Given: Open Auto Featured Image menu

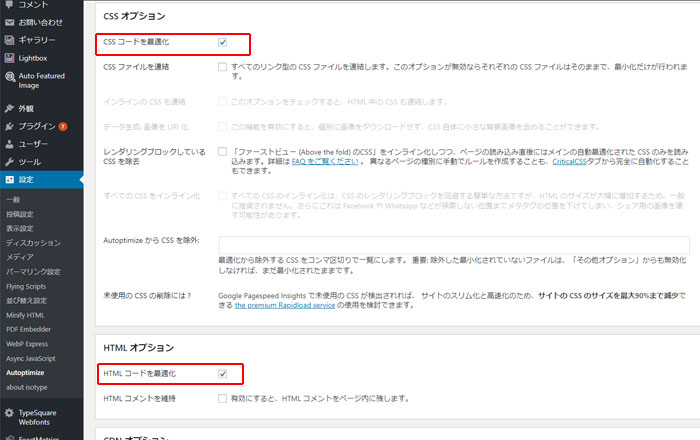Looking at the screenshot, I should 42,81.
